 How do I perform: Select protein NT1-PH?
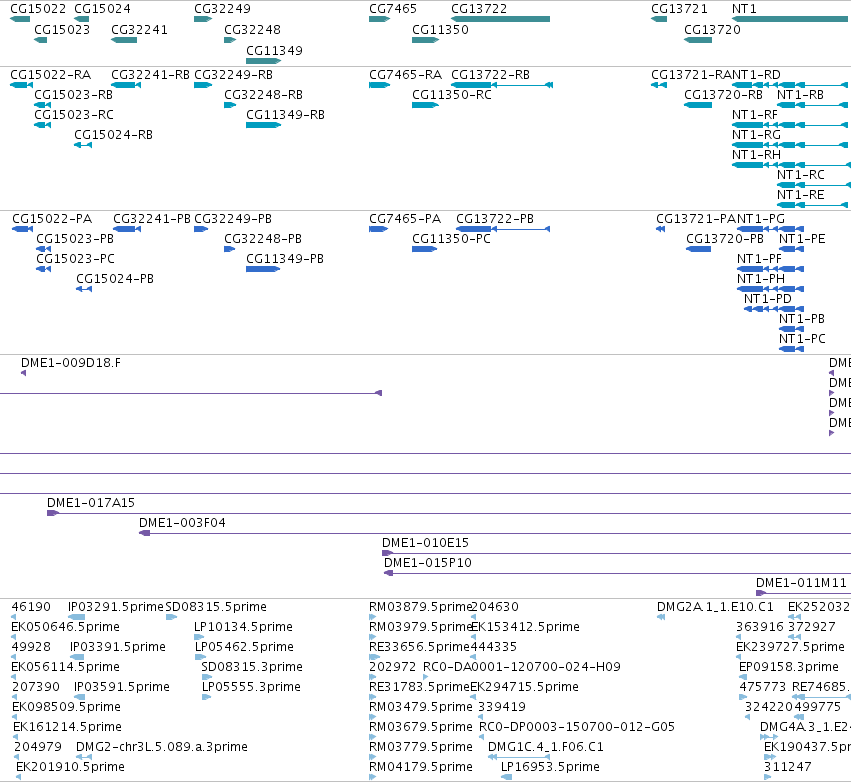(760, 279)
